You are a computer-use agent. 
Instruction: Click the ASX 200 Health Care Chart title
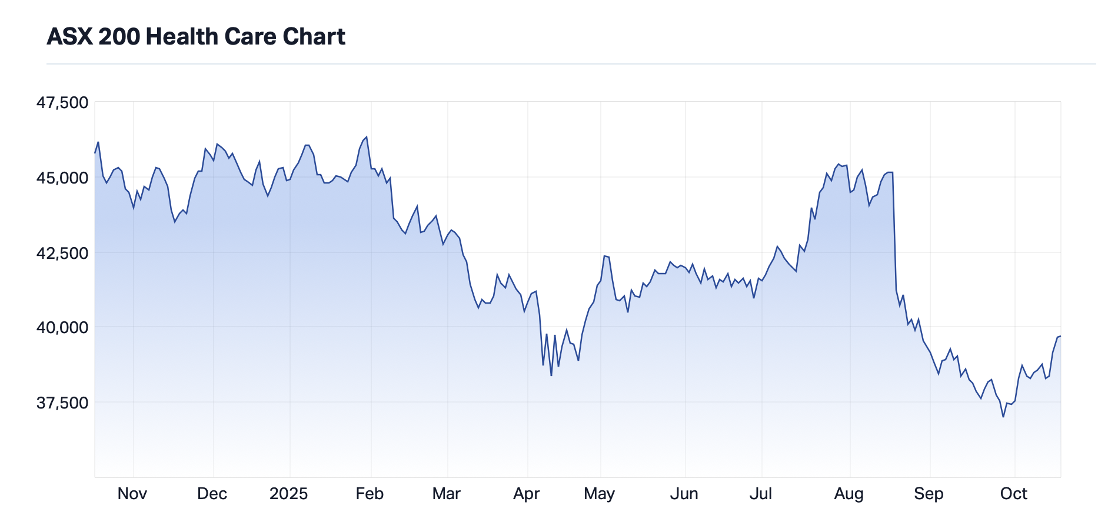(196, 37)
